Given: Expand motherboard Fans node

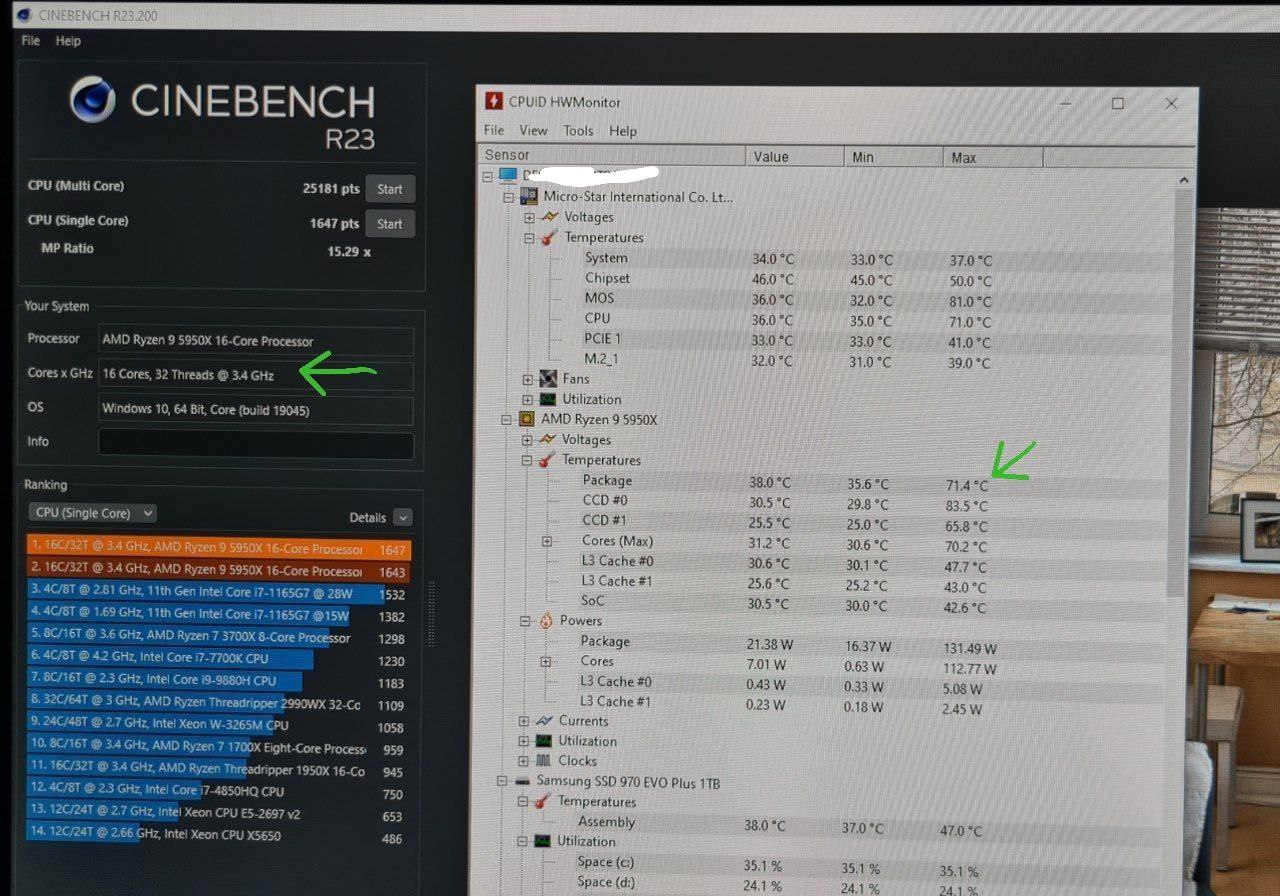Looking at the screenshot, I should [527, 379].
